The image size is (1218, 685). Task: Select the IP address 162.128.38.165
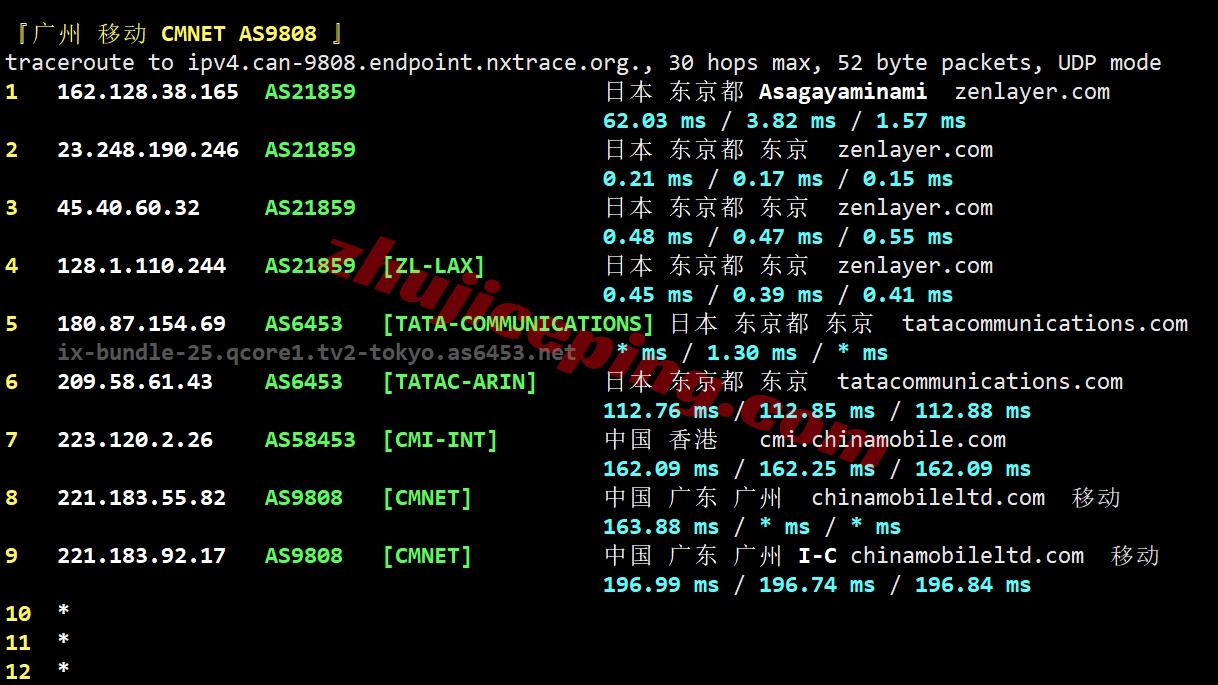(x=148, y=92)
